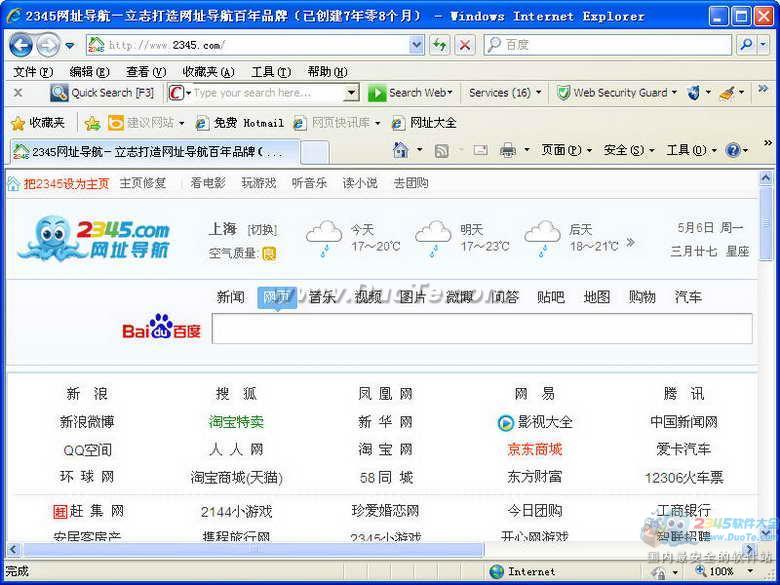Image resolution: width=780 pixels, height=585 pixels.
Task: Click the [切换] city switch link
Action: (x=262, y=230)
